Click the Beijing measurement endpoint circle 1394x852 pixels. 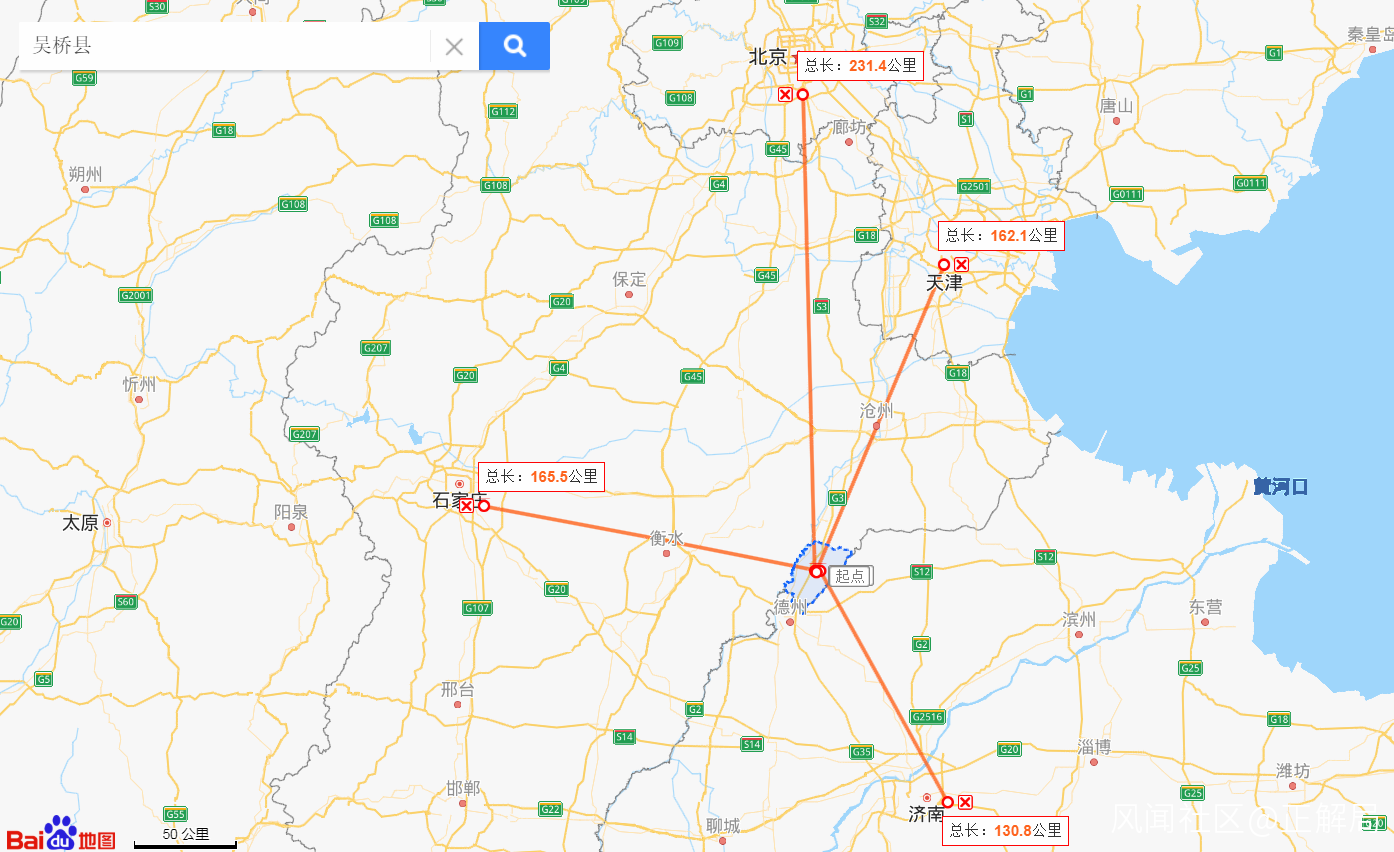click(802, 94)
